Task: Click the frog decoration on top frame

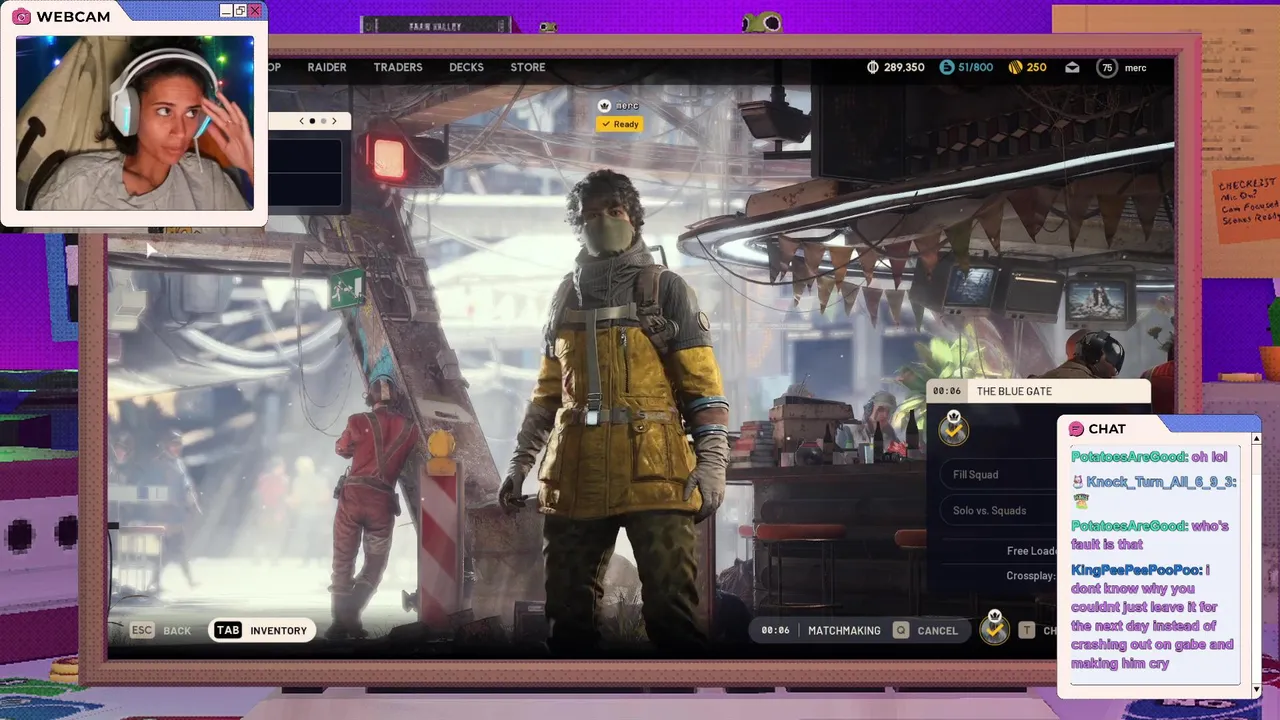Action: 762,22
